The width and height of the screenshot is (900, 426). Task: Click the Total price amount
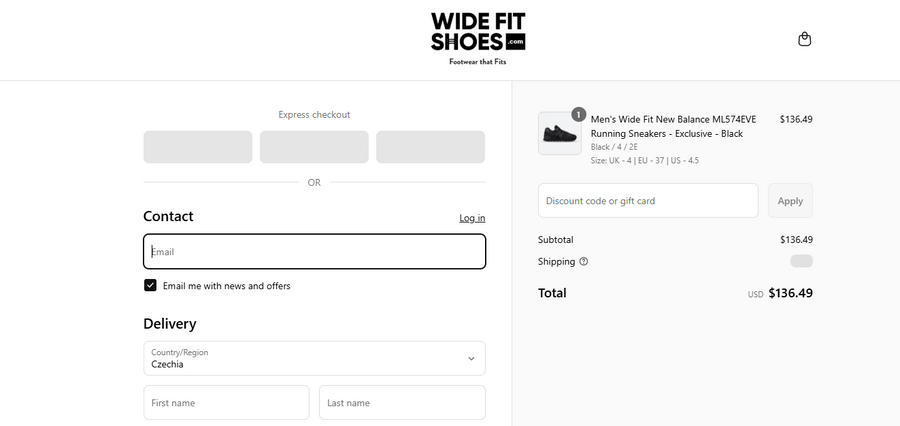pos(790,293)
